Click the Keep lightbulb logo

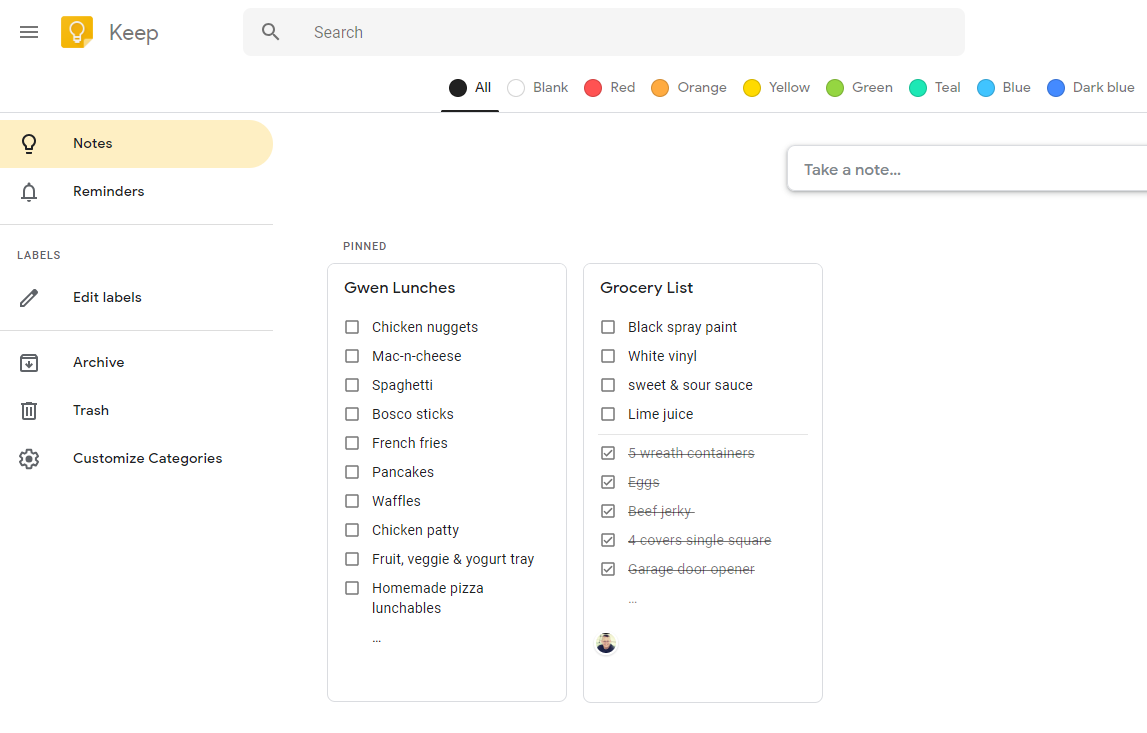(x=76, y=31)
